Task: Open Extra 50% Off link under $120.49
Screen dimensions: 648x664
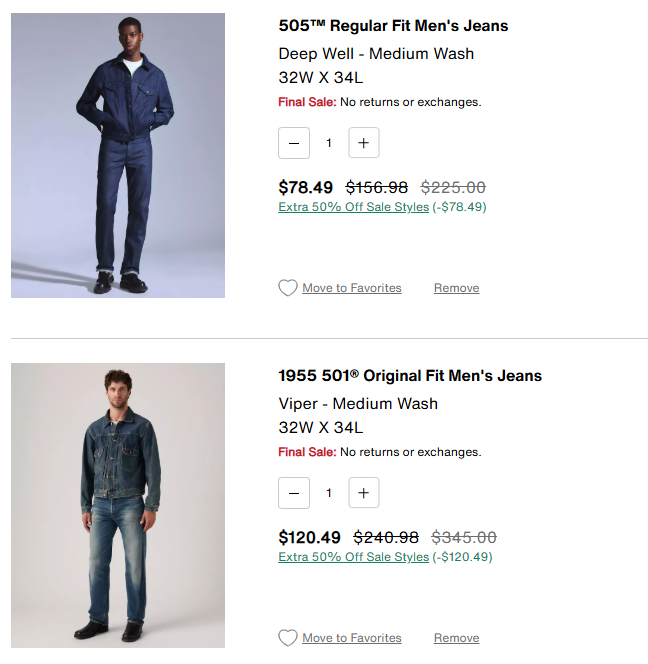Action: click(x=353, y=557)
